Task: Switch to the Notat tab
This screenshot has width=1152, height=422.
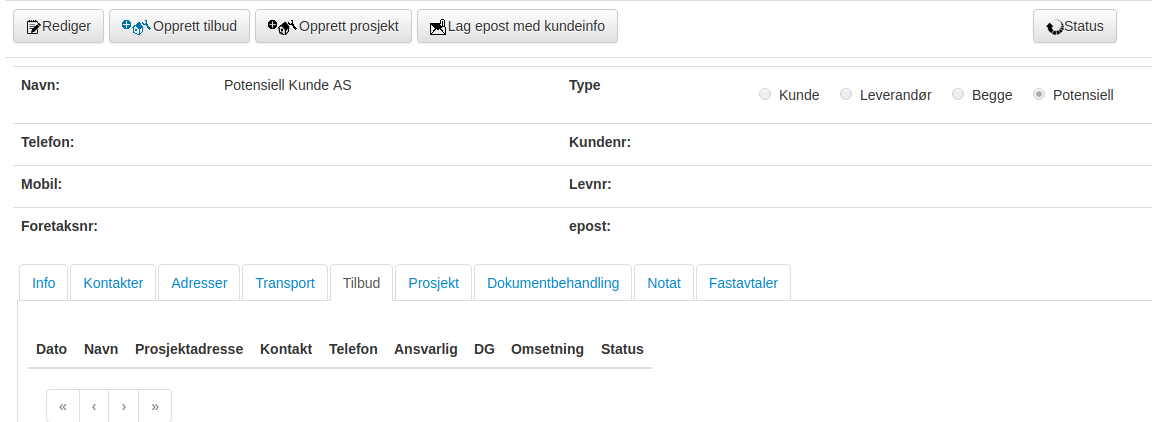Action: (664, 283)
